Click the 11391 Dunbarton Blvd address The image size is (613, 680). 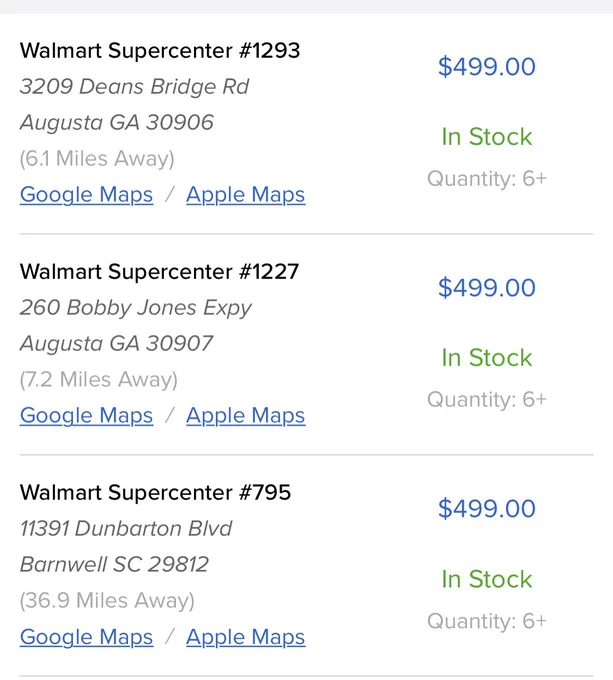click(126, 529)
